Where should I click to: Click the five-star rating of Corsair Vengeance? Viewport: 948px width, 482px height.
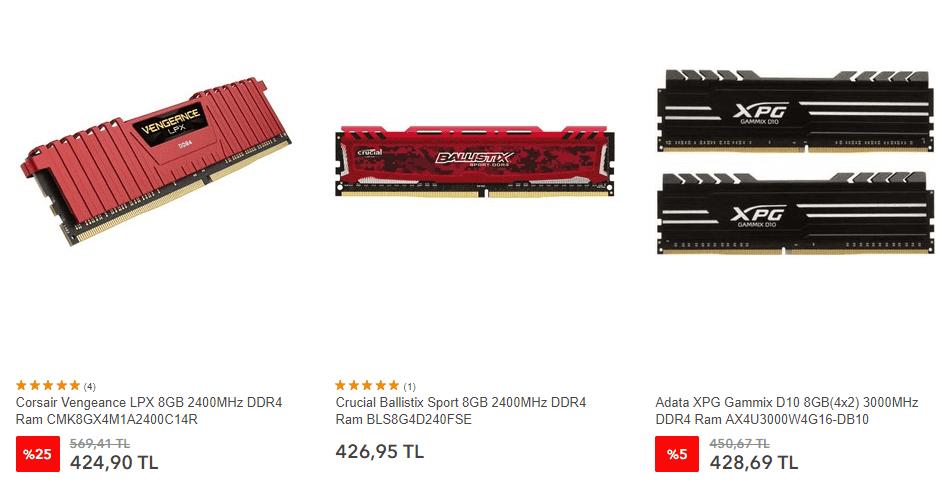[48, 385]
